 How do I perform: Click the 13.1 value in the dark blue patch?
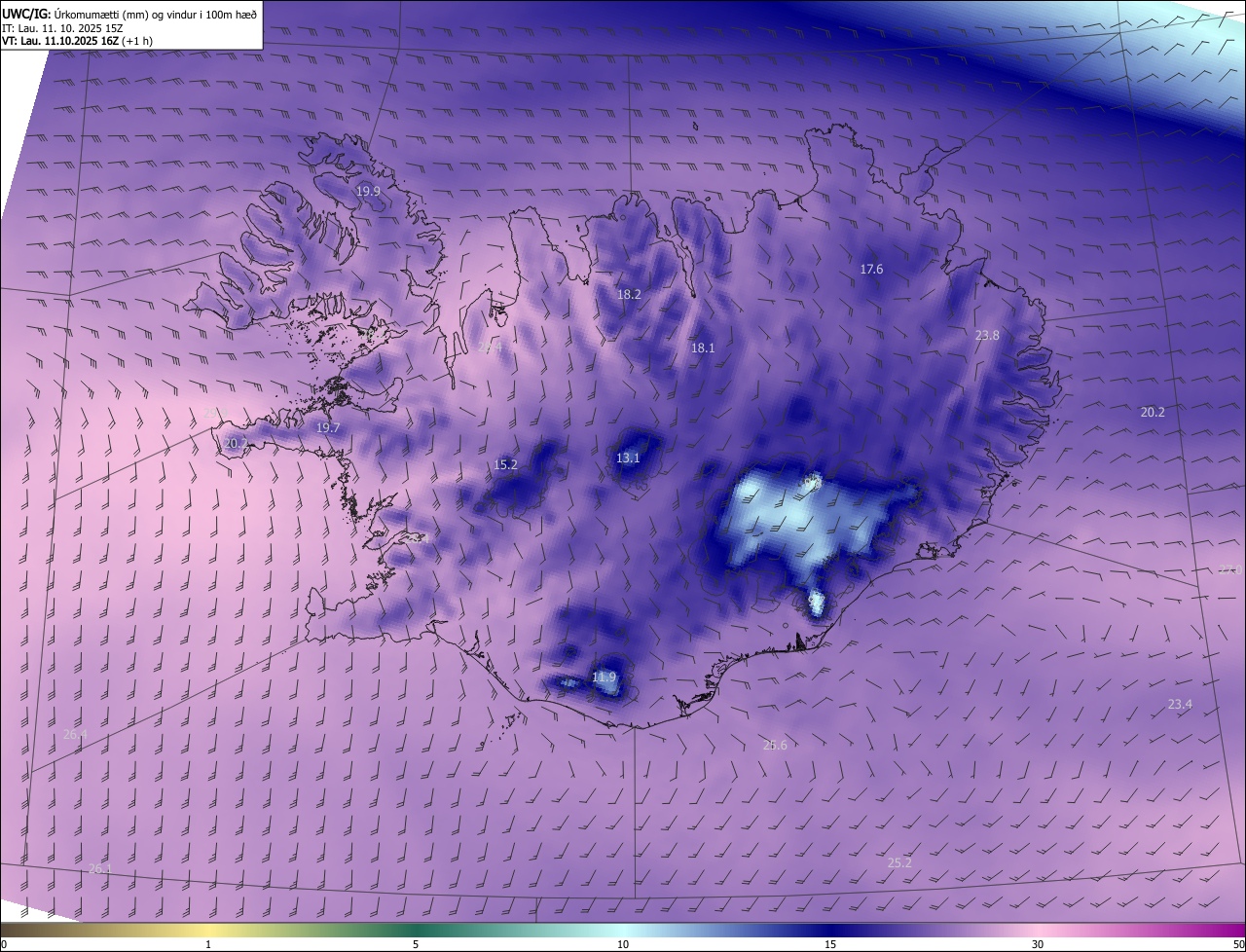[x=628, y=458]
